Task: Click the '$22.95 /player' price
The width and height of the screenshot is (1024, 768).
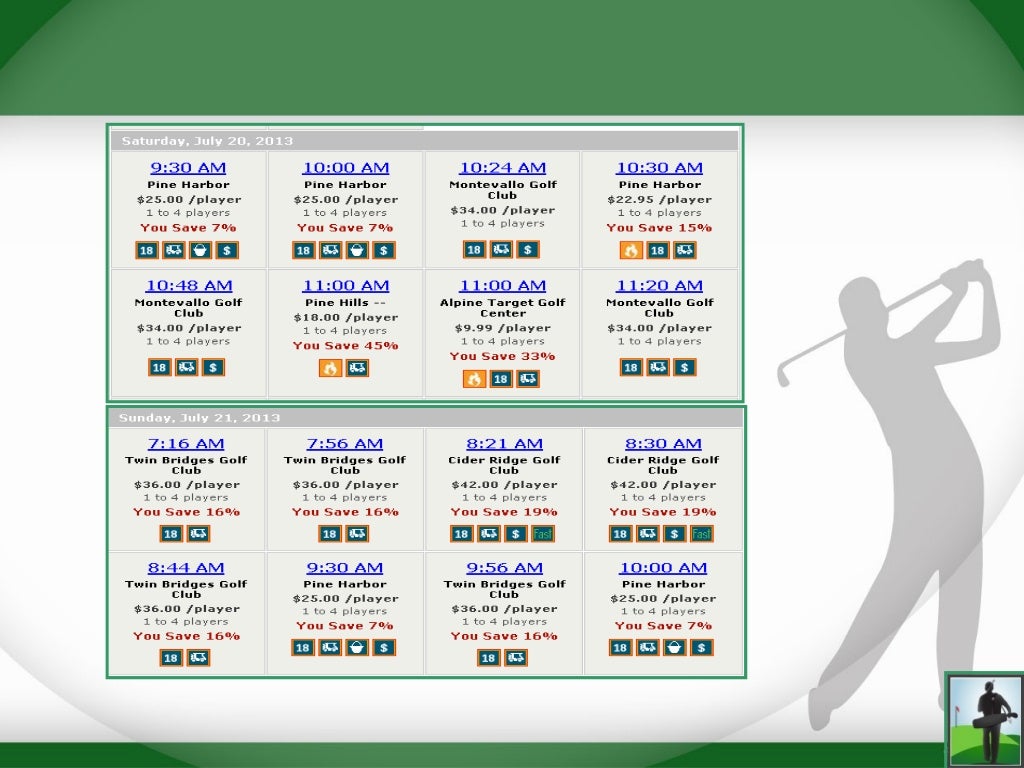Action: click(x=660, y=200)
